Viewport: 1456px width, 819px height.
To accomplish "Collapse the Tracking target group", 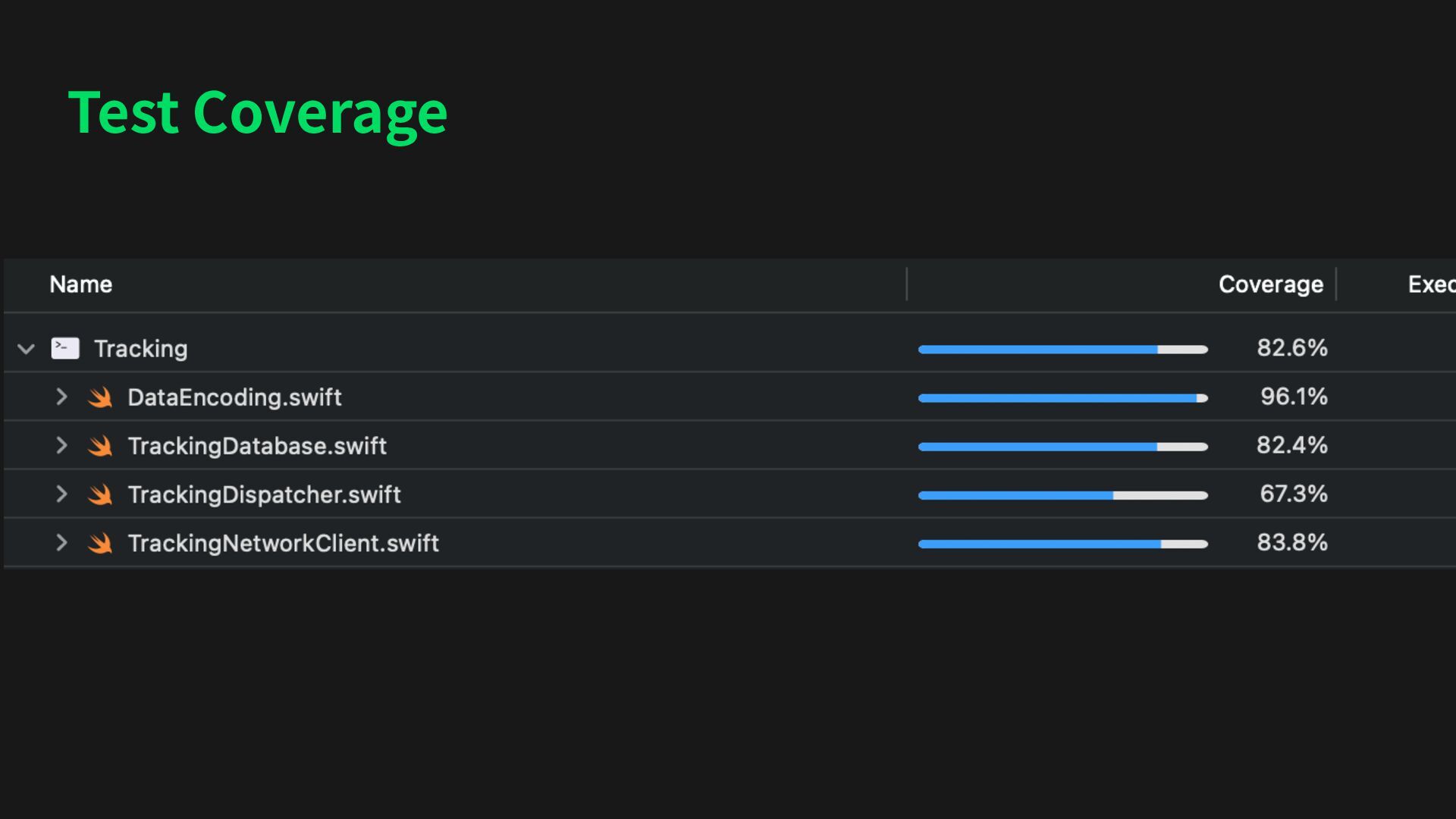I will [26, 349].
